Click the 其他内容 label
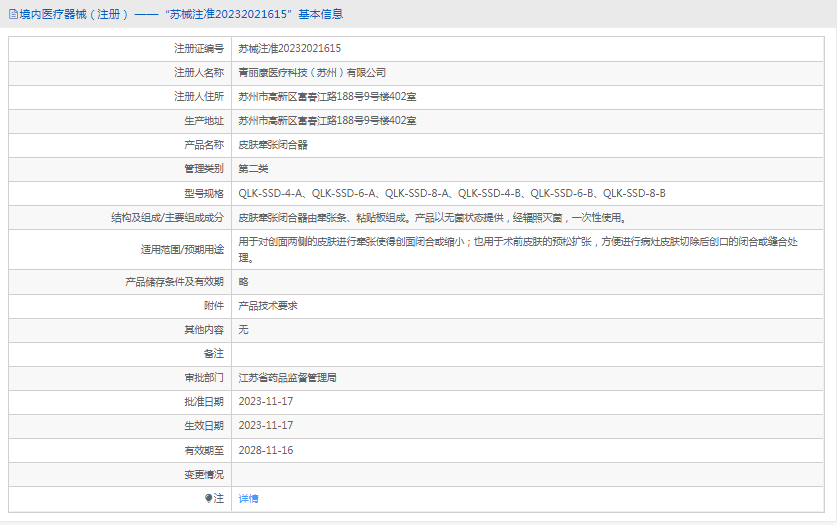837x525 pixels. click(x=204, y=330)
